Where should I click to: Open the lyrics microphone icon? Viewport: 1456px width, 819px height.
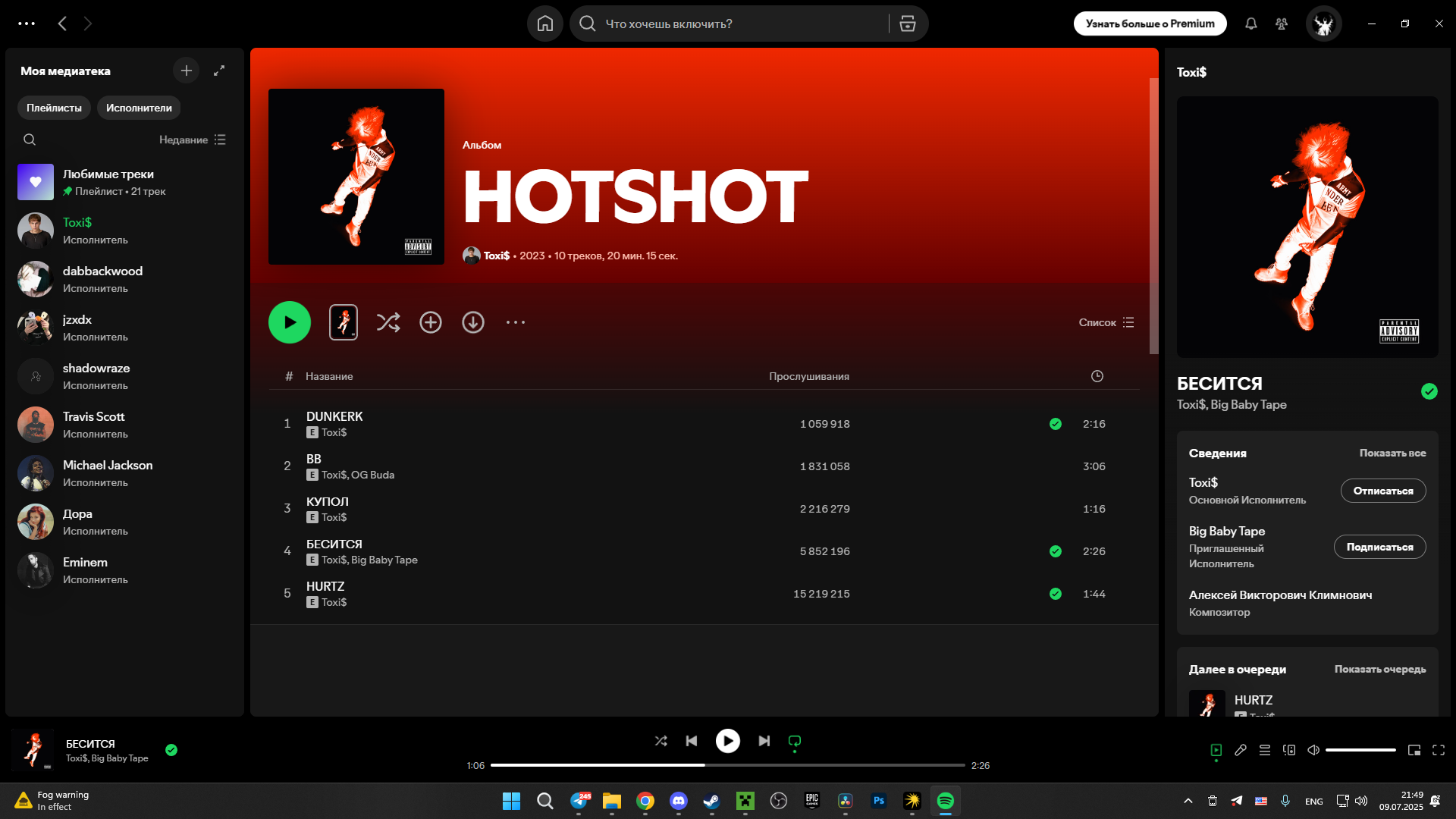coord(1241,750)
